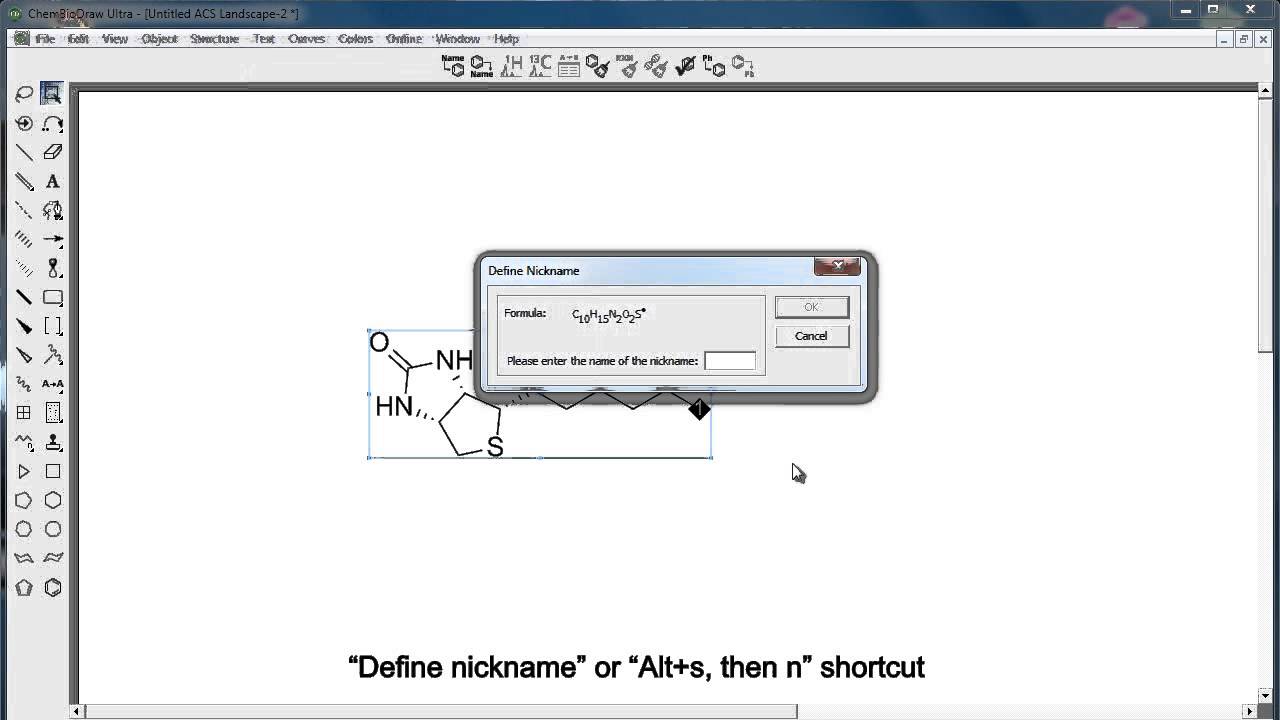Select the Hashed Bond tool
Viewport: 1280px width, 720px height.
click(x=24, y=239)
